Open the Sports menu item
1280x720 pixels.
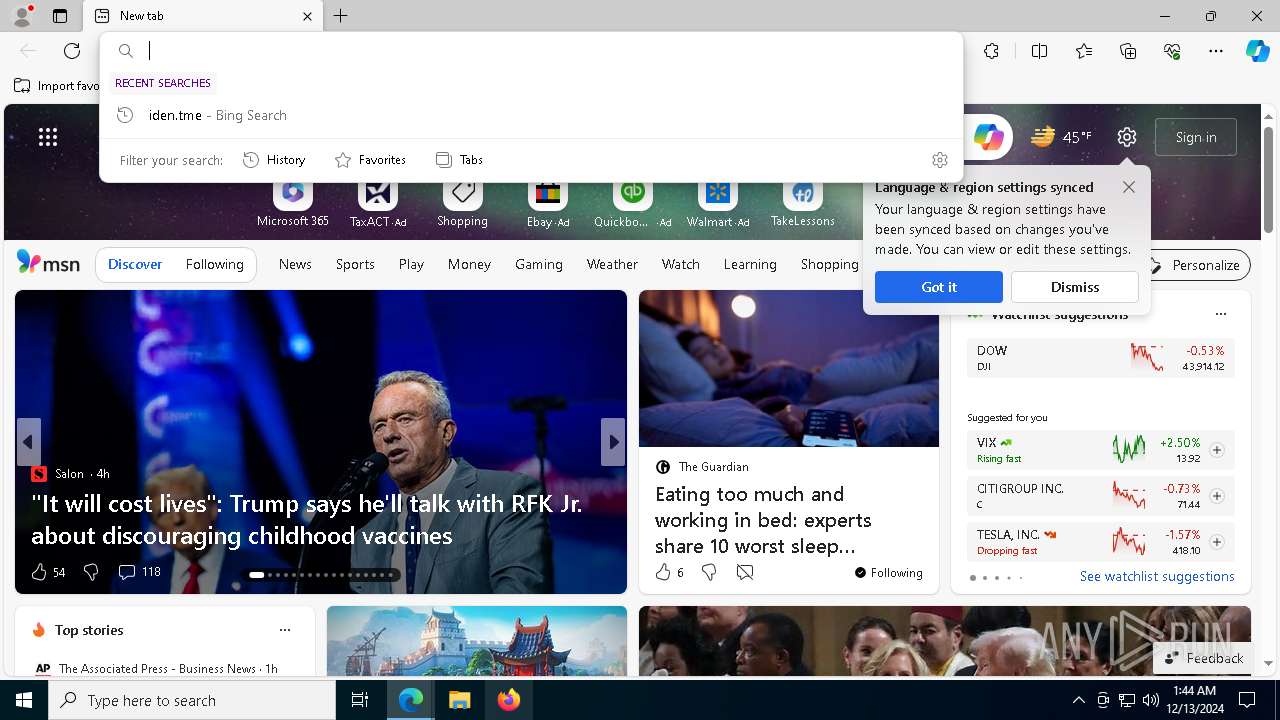coord(355,264)
